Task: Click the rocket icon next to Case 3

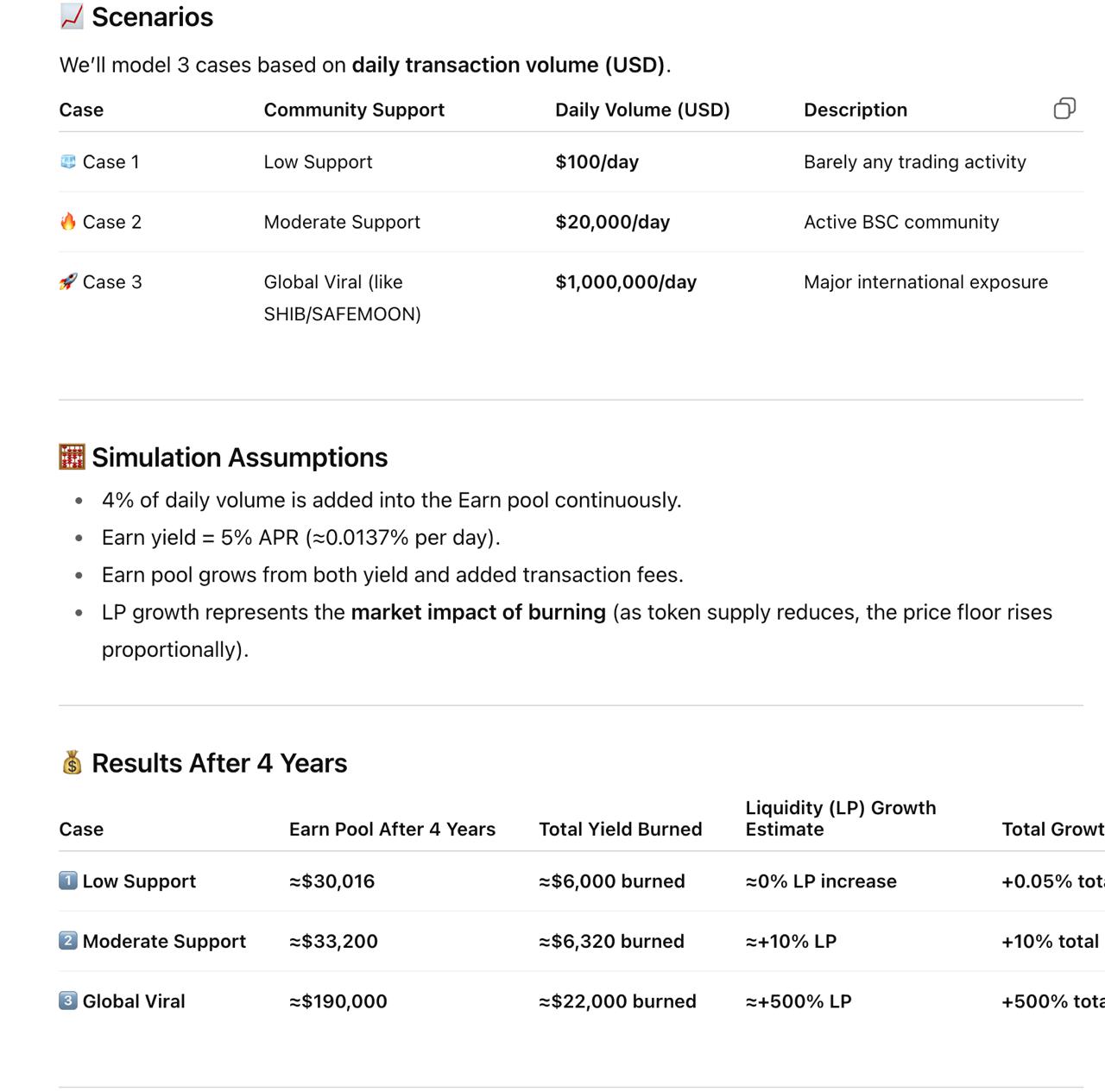Action: (x=68, y=282)
